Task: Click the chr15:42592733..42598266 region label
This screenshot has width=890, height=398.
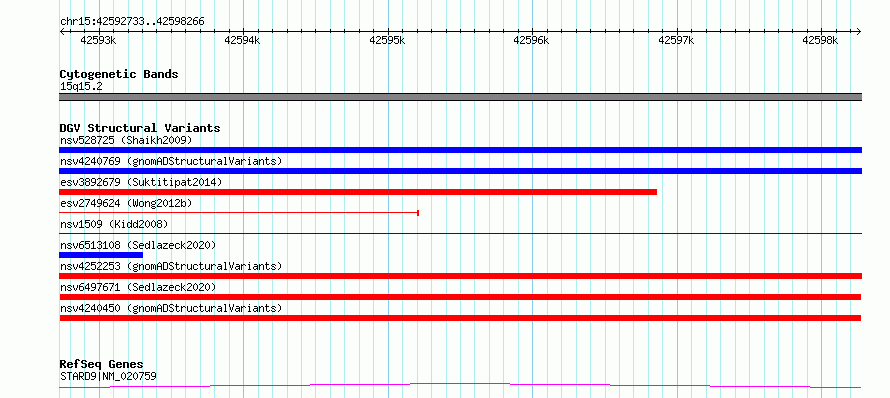Action: 132,22
